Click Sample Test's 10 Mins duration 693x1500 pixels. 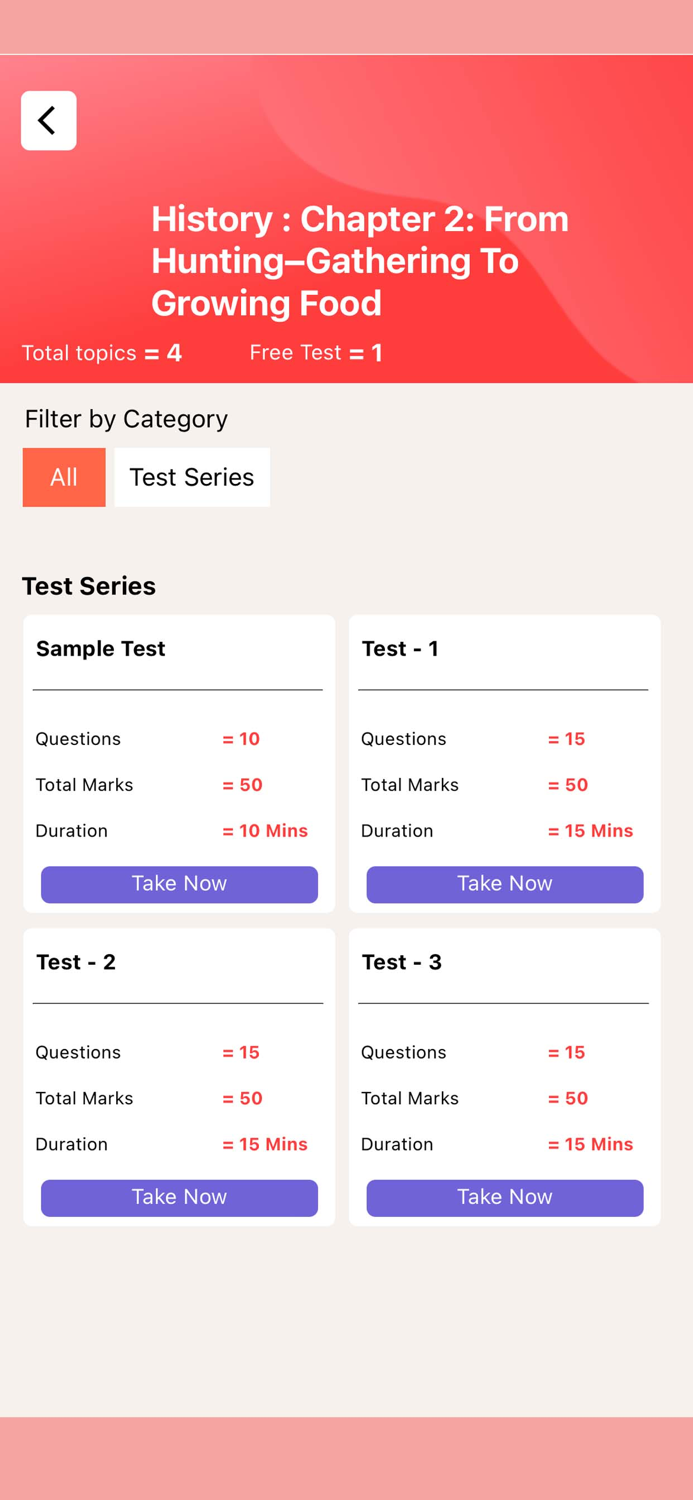click(x=265, y=831)
